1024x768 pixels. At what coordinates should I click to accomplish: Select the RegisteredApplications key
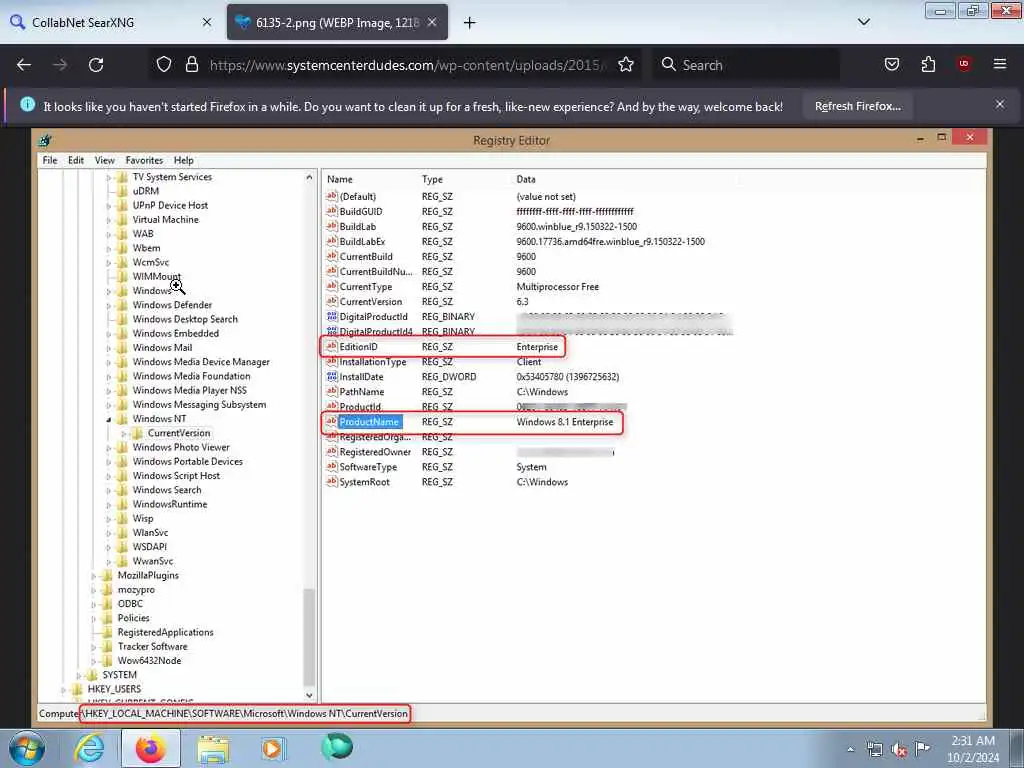tap(165, 632)
